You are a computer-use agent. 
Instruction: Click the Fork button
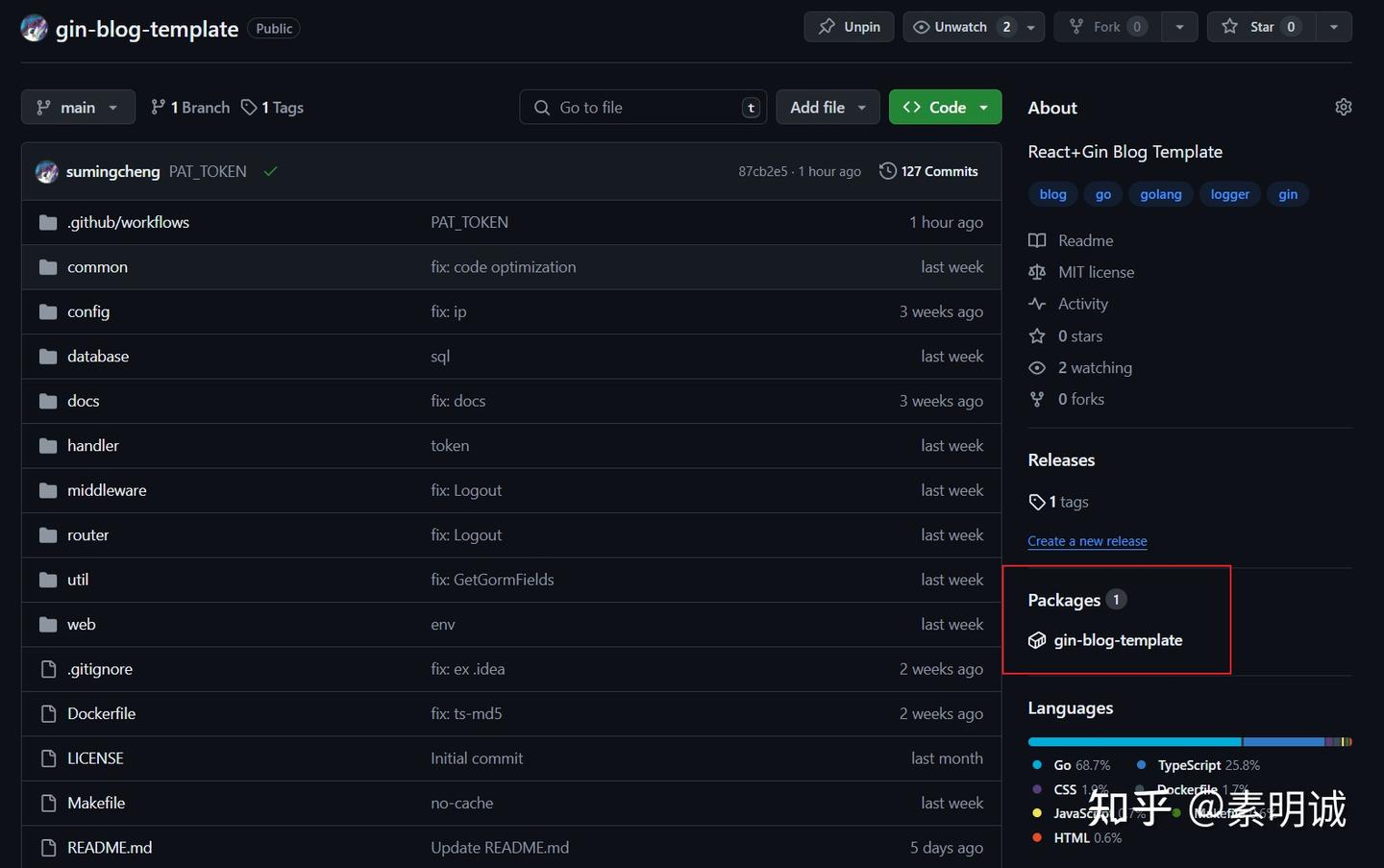click(x=1107, y=27)
